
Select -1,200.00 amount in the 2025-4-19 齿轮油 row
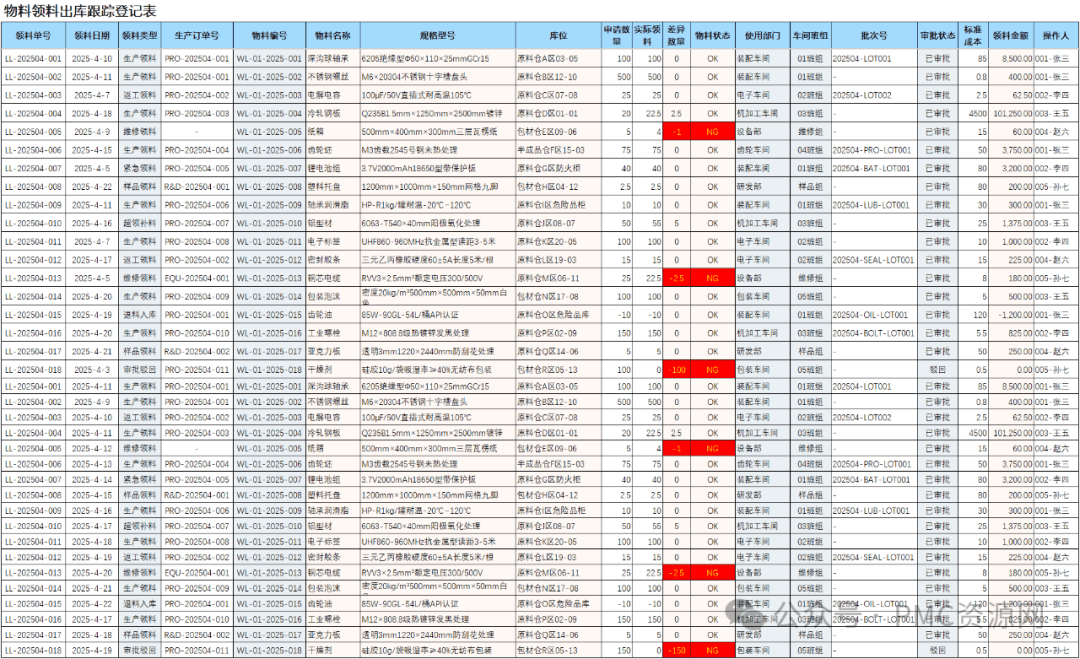click(1012, 315)
